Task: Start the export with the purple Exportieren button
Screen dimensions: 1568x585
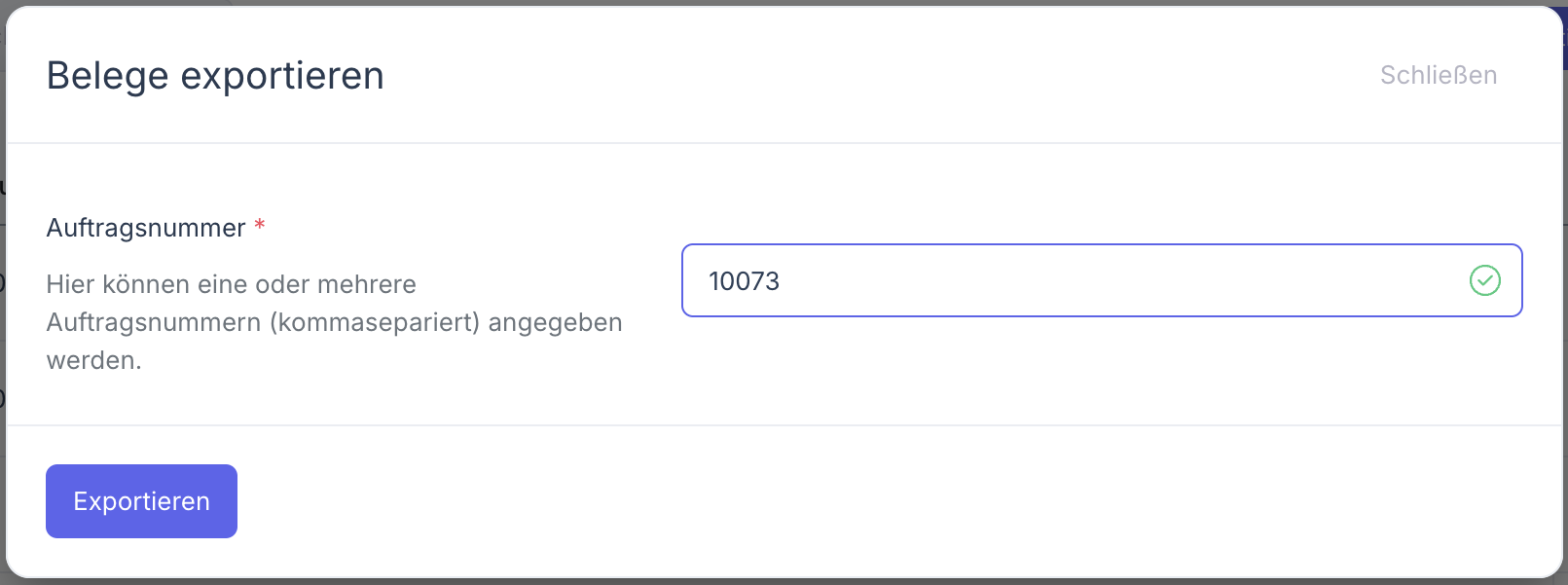Action: 140,500
